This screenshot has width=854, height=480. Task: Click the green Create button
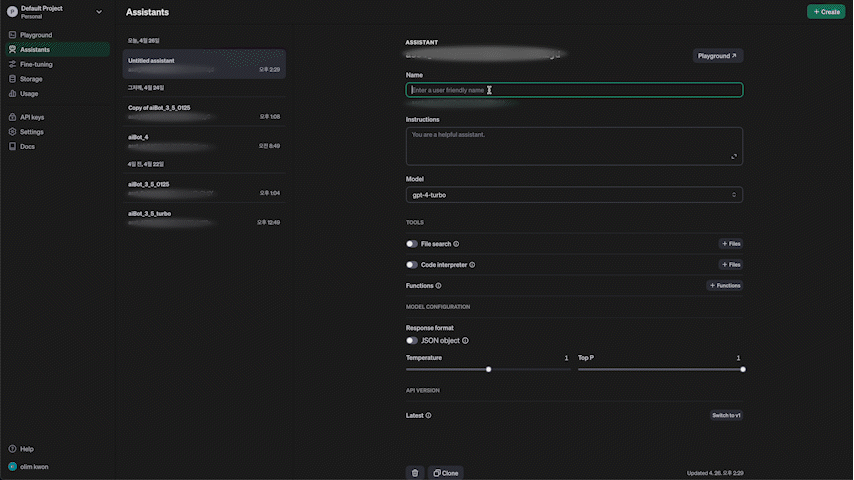coord(826,11)
